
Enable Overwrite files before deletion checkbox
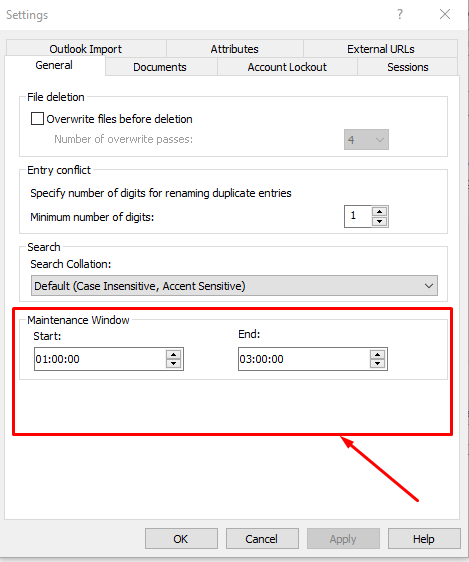click(x=37, y=119)
